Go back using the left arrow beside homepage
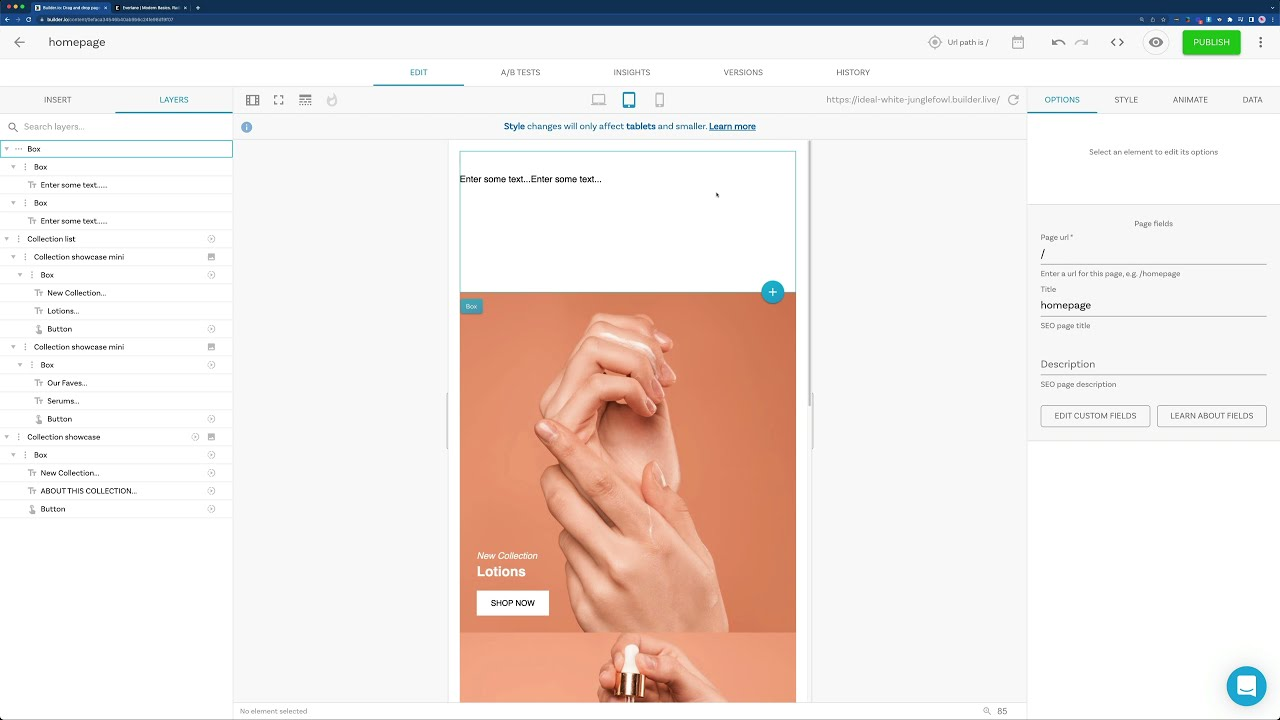1280x720 pixels. tap(19, 42)
